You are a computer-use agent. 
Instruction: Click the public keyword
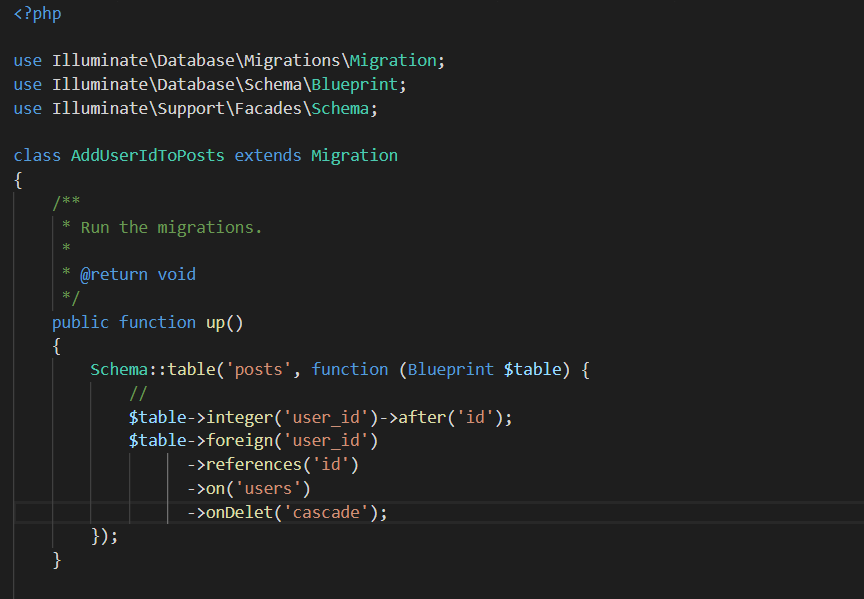pyautogui.click(x=80, y=322)
